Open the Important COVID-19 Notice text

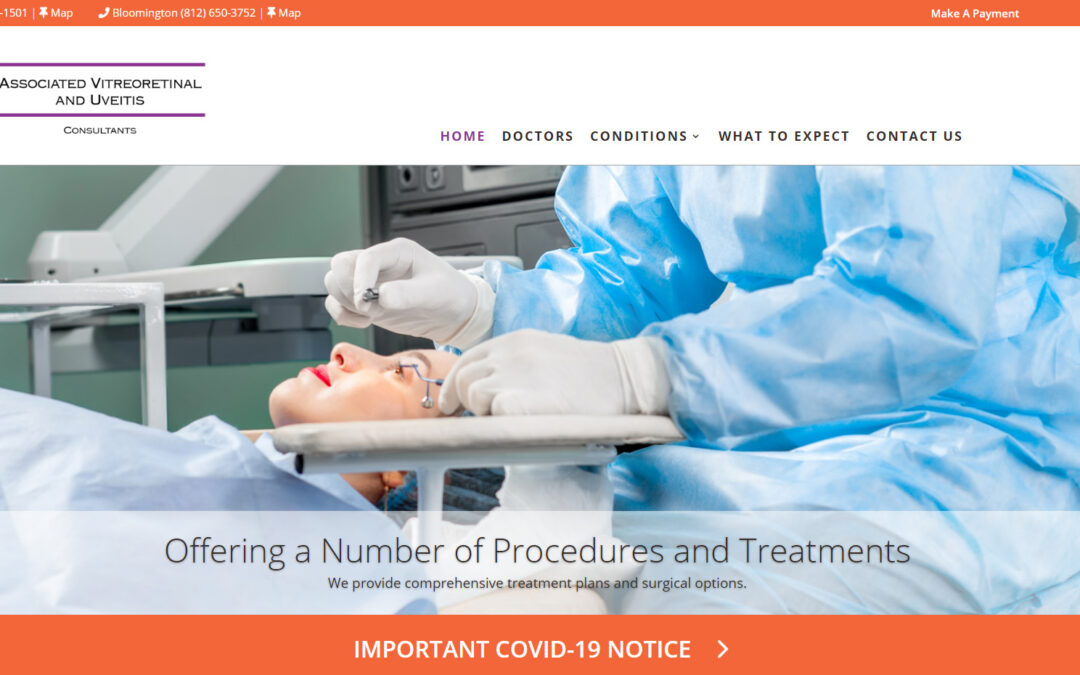pyautogui.click(x=522, y=649)
